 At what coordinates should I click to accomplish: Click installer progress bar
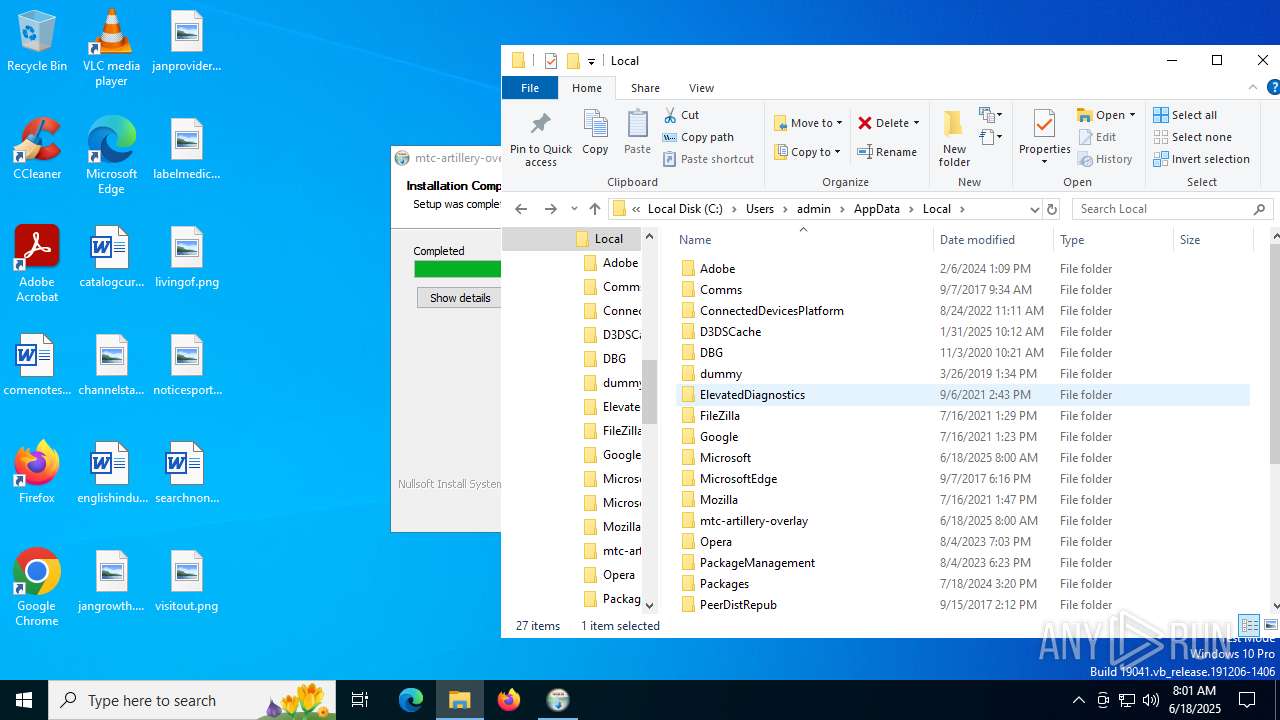(458, 269)
